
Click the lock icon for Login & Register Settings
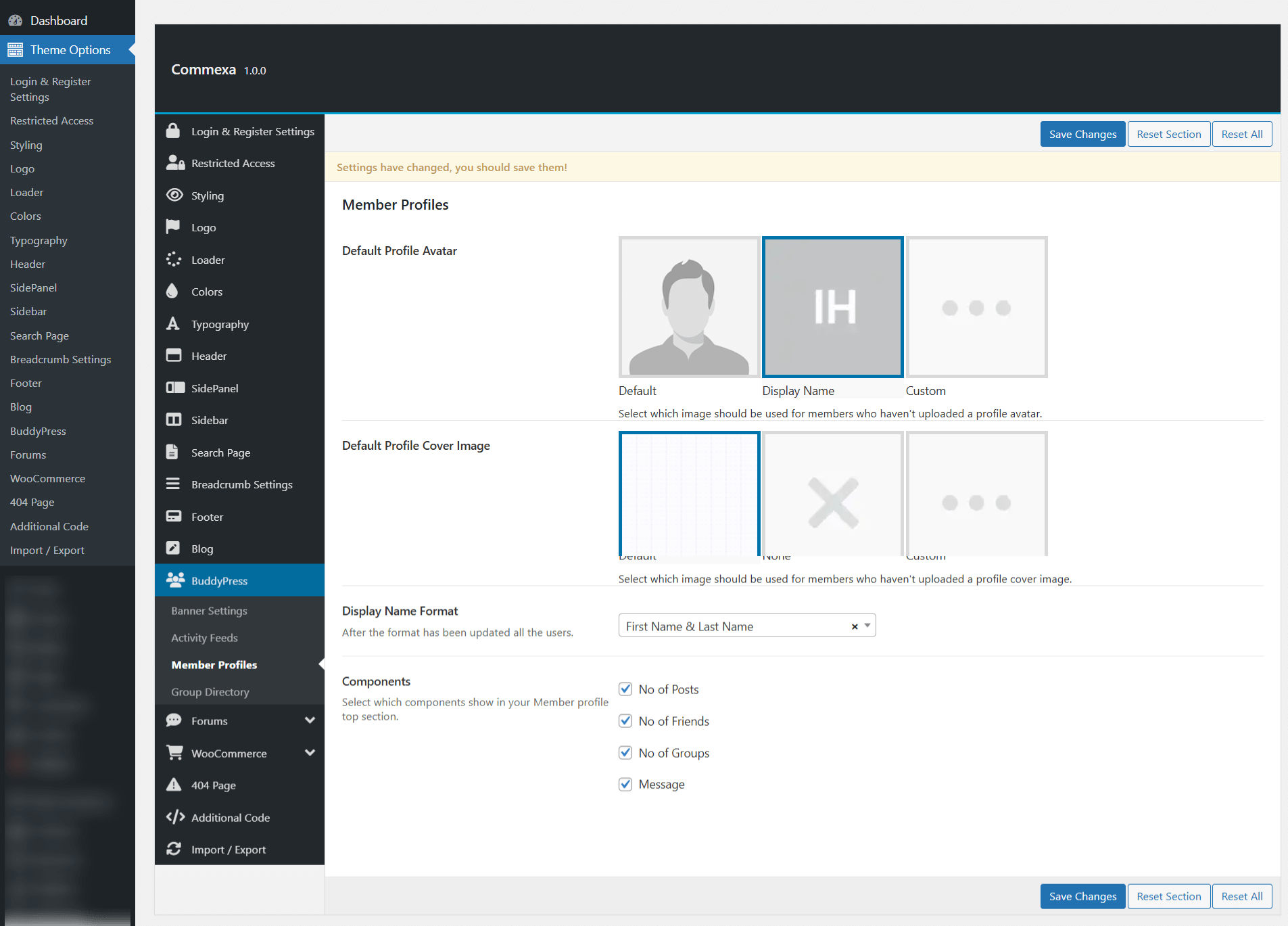coord(173,131)
